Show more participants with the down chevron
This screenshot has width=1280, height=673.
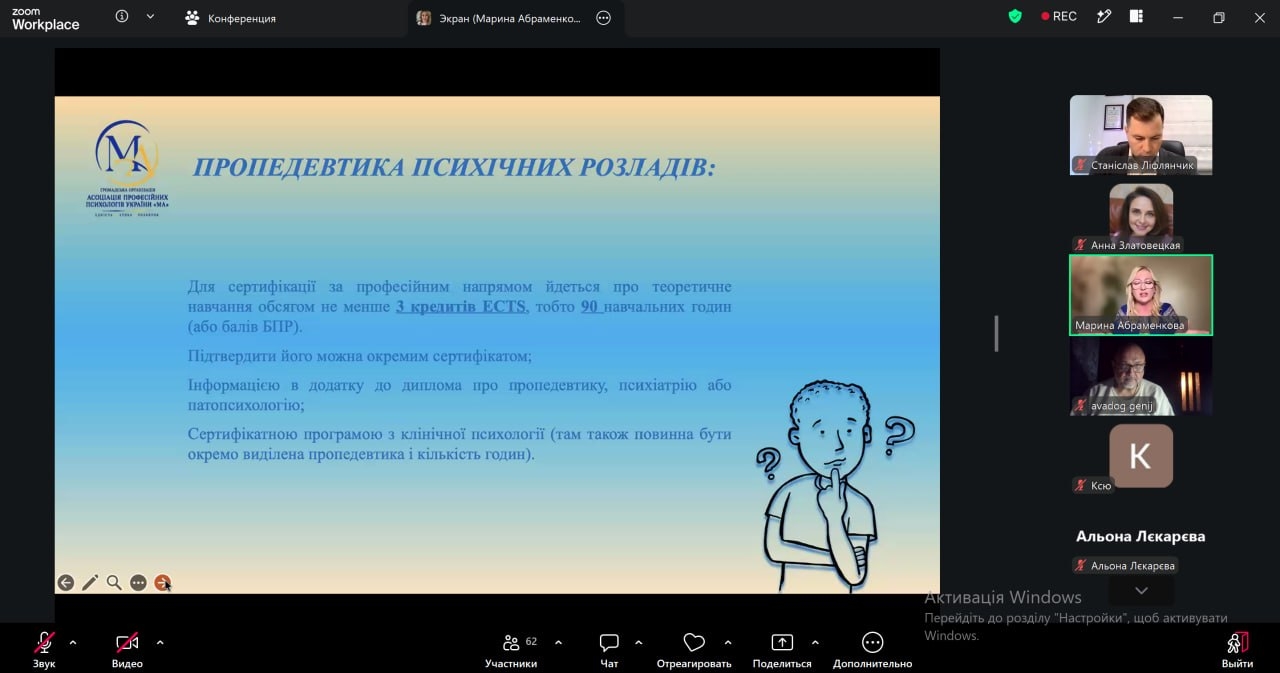(x=1141, y=591)
